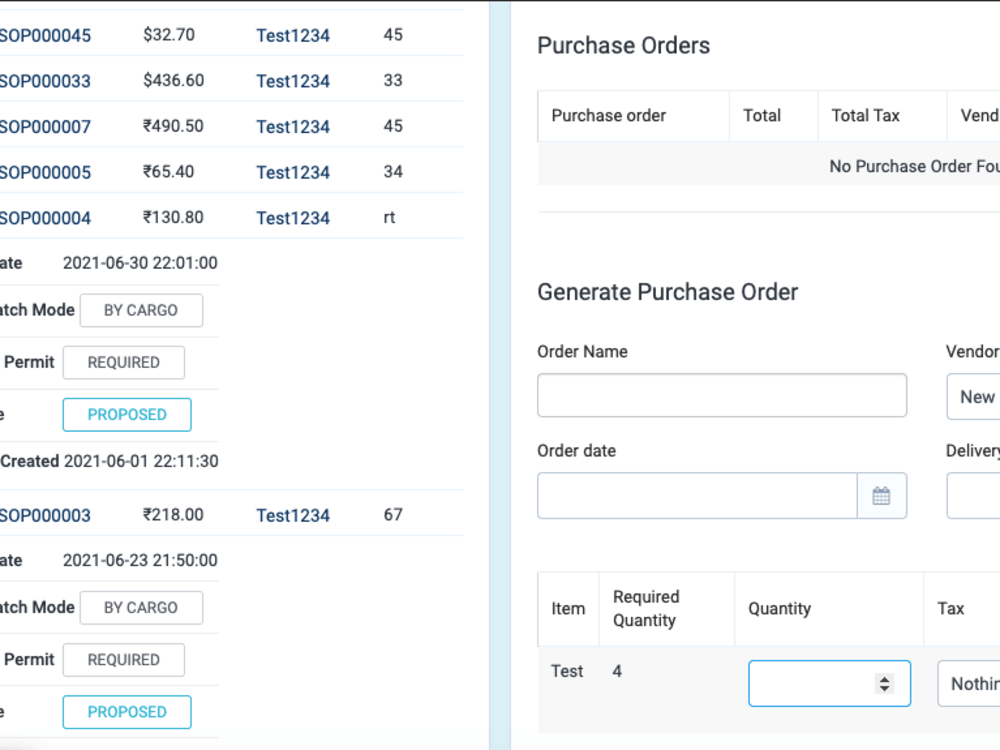Screen dimensions: 1000x750
Task: Click value 33 in SOP000033 row
Action: [x=393, y=80]
